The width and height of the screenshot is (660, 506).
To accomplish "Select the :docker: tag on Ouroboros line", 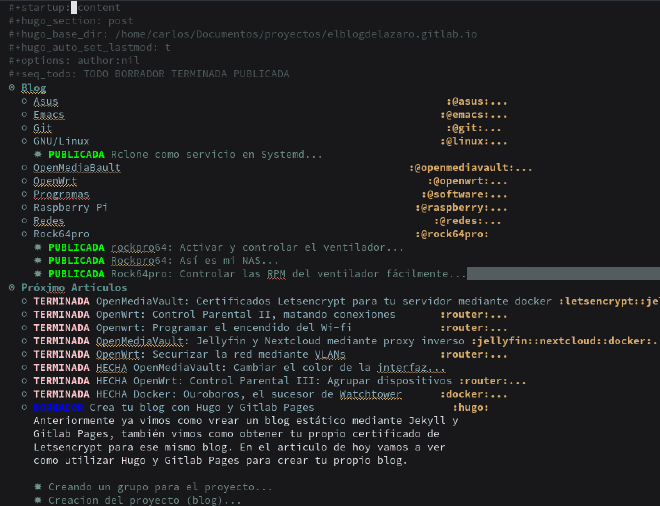I will click(464, 394).
